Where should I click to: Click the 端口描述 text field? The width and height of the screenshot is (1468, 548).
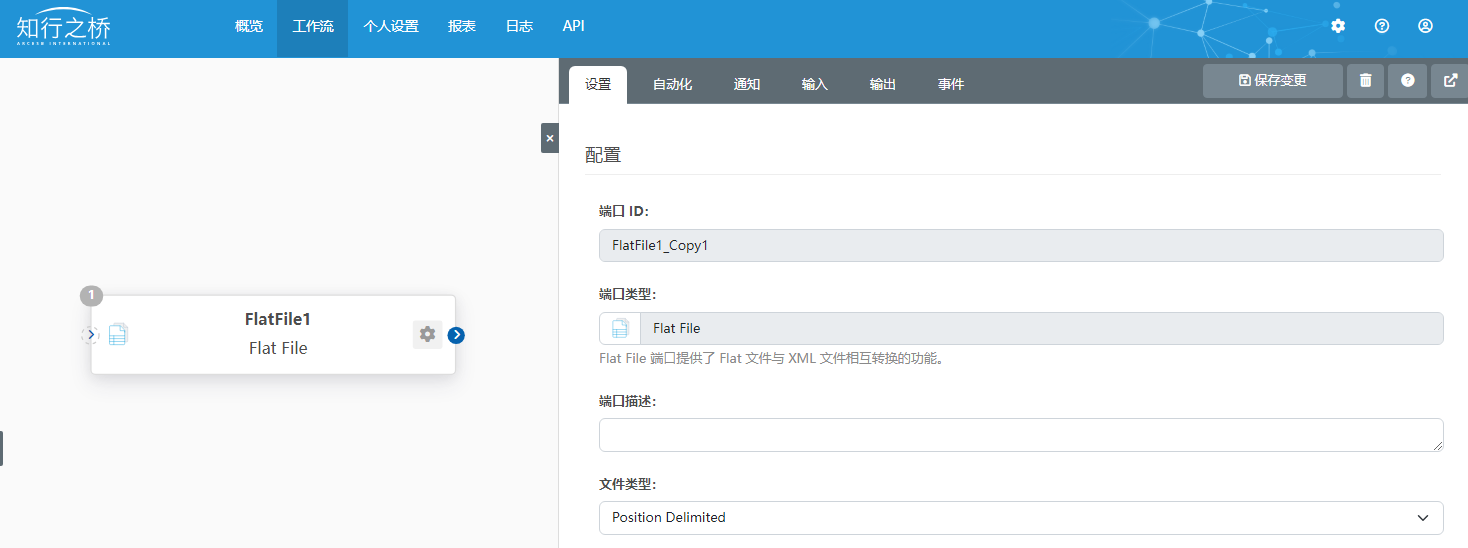(1021, 435)
